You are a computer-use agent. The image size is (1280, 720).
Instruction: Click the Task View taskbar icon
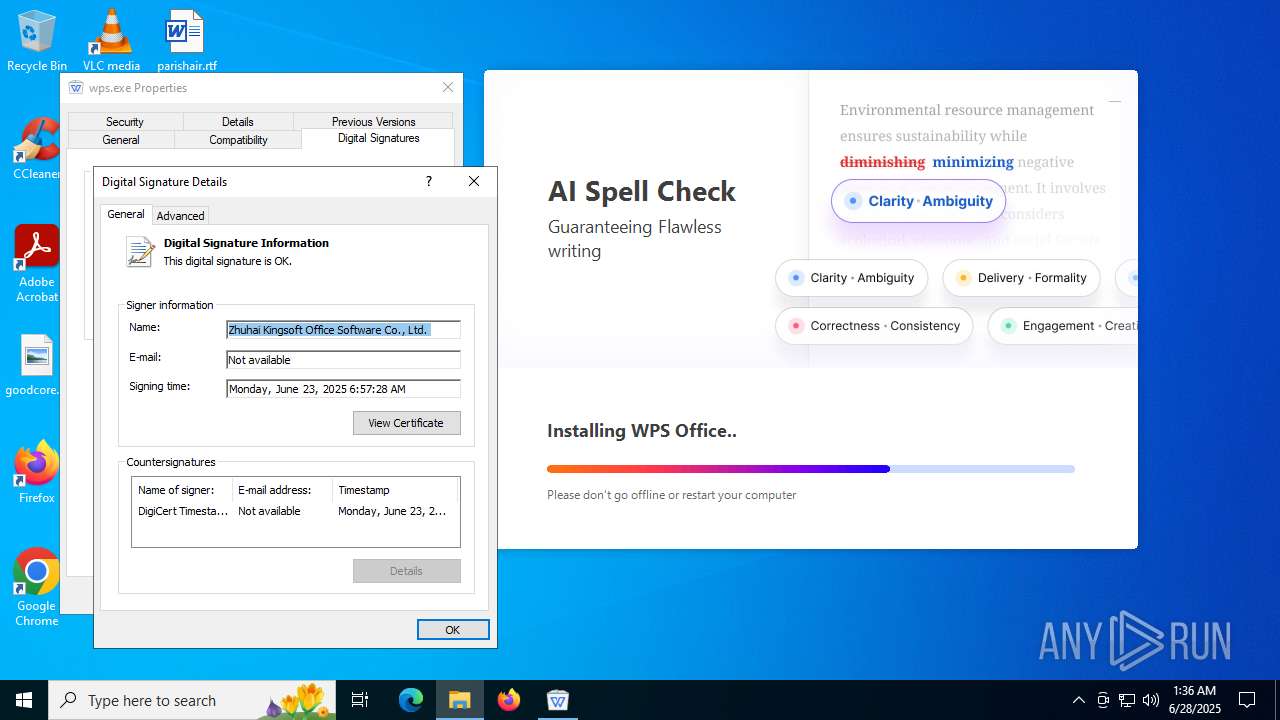[x=360, y=700]
